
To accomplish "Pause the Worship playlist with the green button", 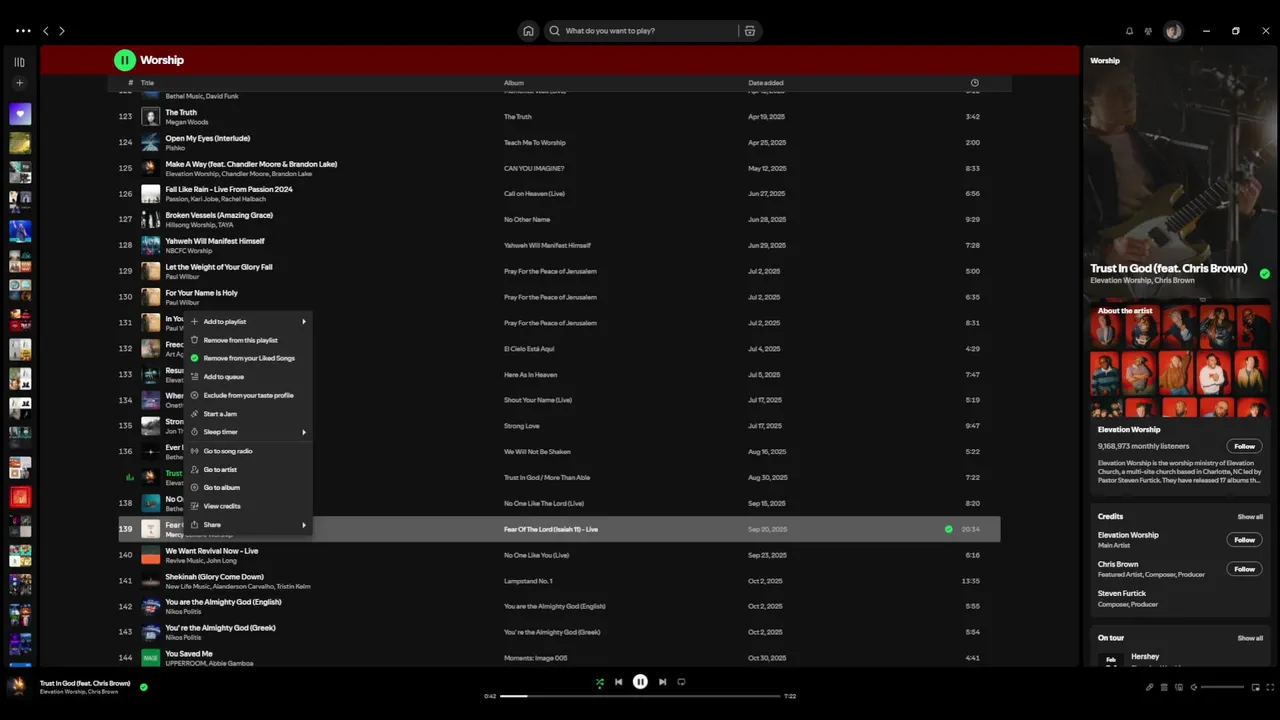I will [x=124, y=60].
